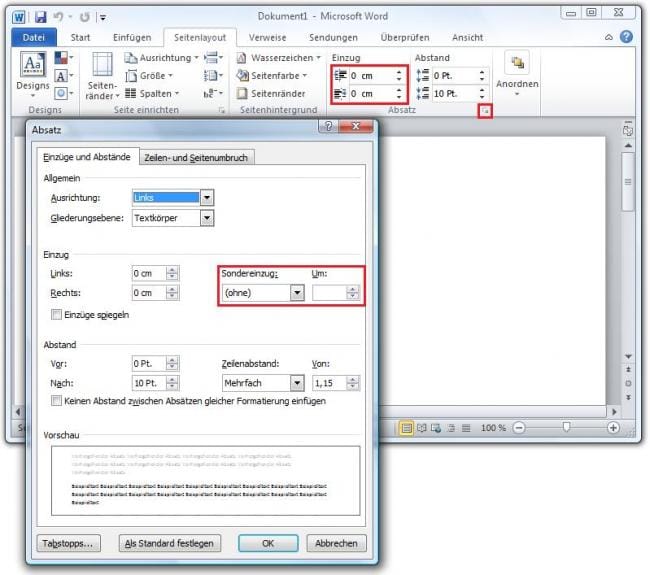Open the page breaks icon
650x575 pixels.
[213, 57]
